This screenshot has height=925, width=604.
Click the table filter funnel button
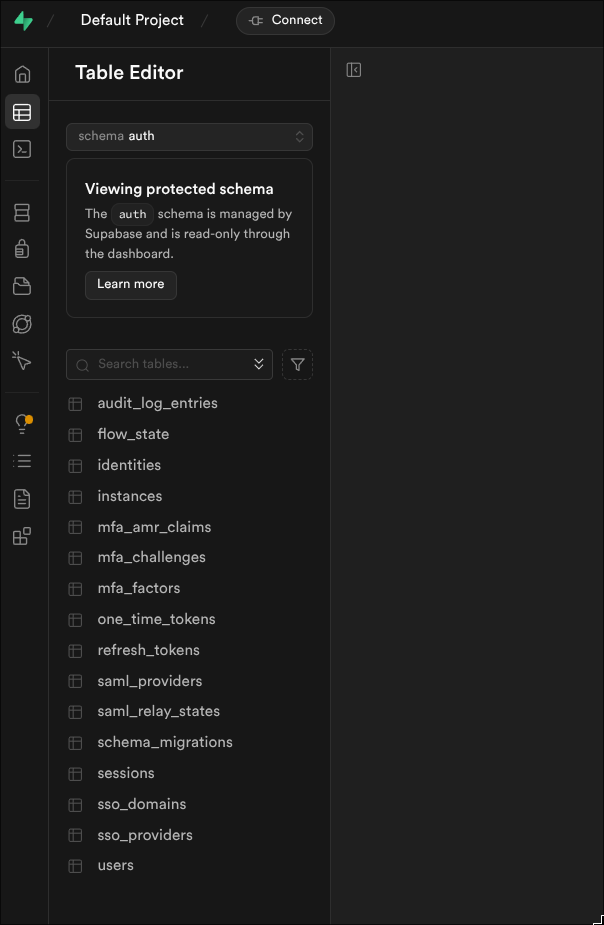(x=297, y=365)
